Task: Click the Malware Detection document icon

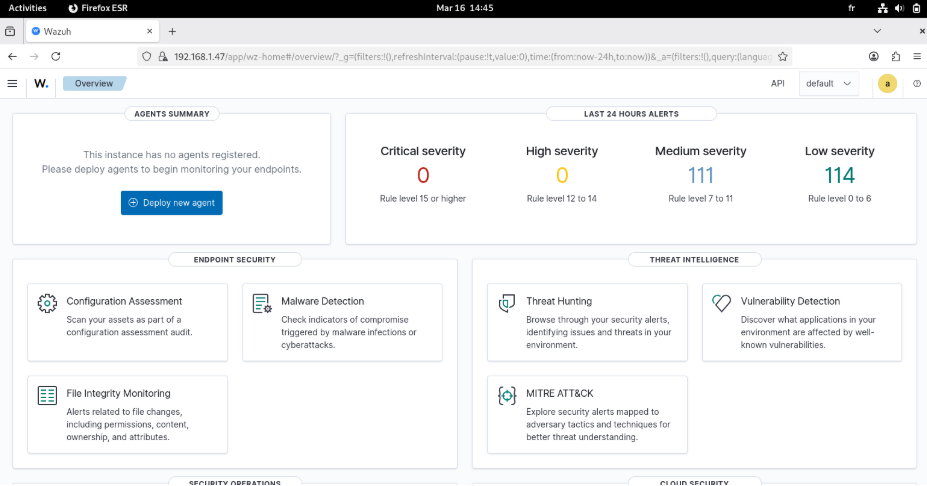Action: 262,303
